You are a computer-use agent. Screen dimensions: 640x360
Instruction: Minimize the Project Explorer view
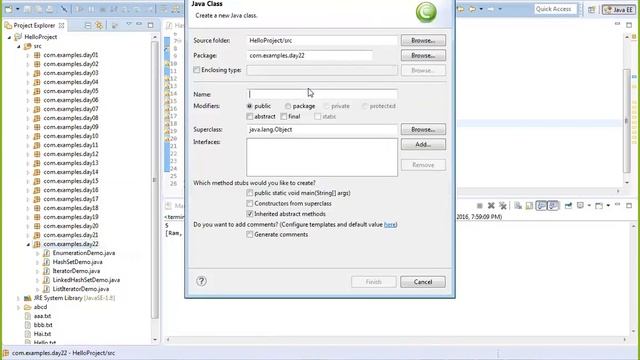(139, 24)
